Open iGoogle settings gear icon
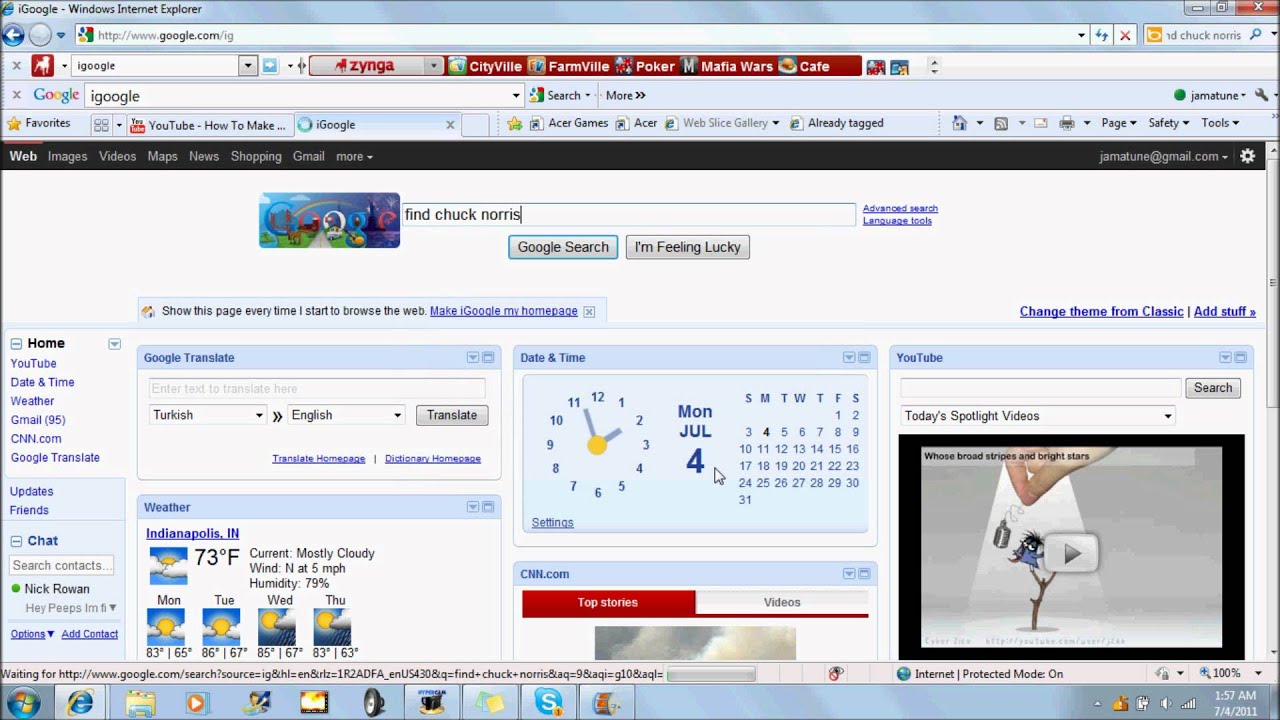Screen dimensions: 1280x720 (x=1247, y=156)
